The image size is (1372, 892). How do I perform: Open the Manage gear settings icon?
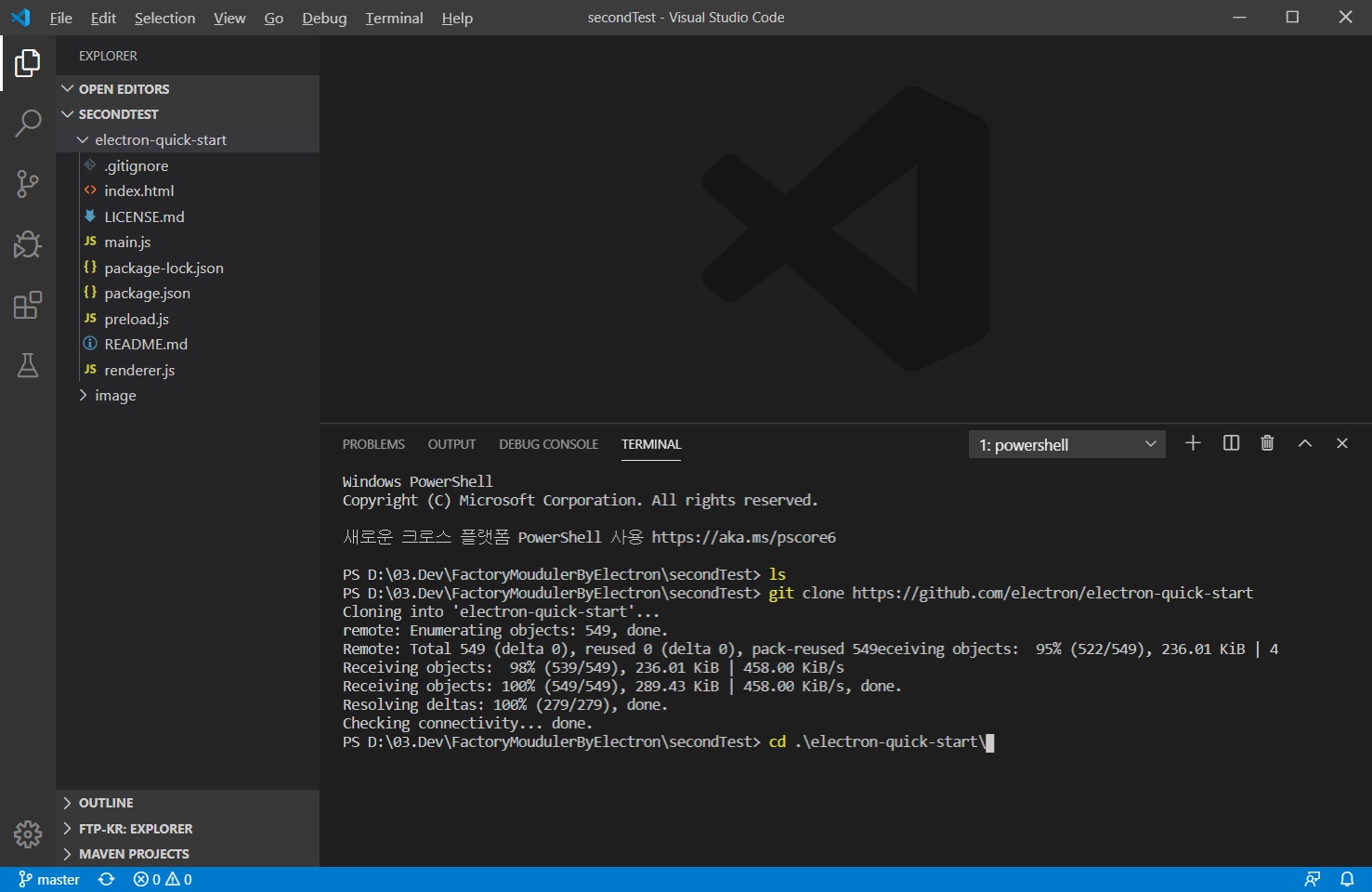[28, 834]
